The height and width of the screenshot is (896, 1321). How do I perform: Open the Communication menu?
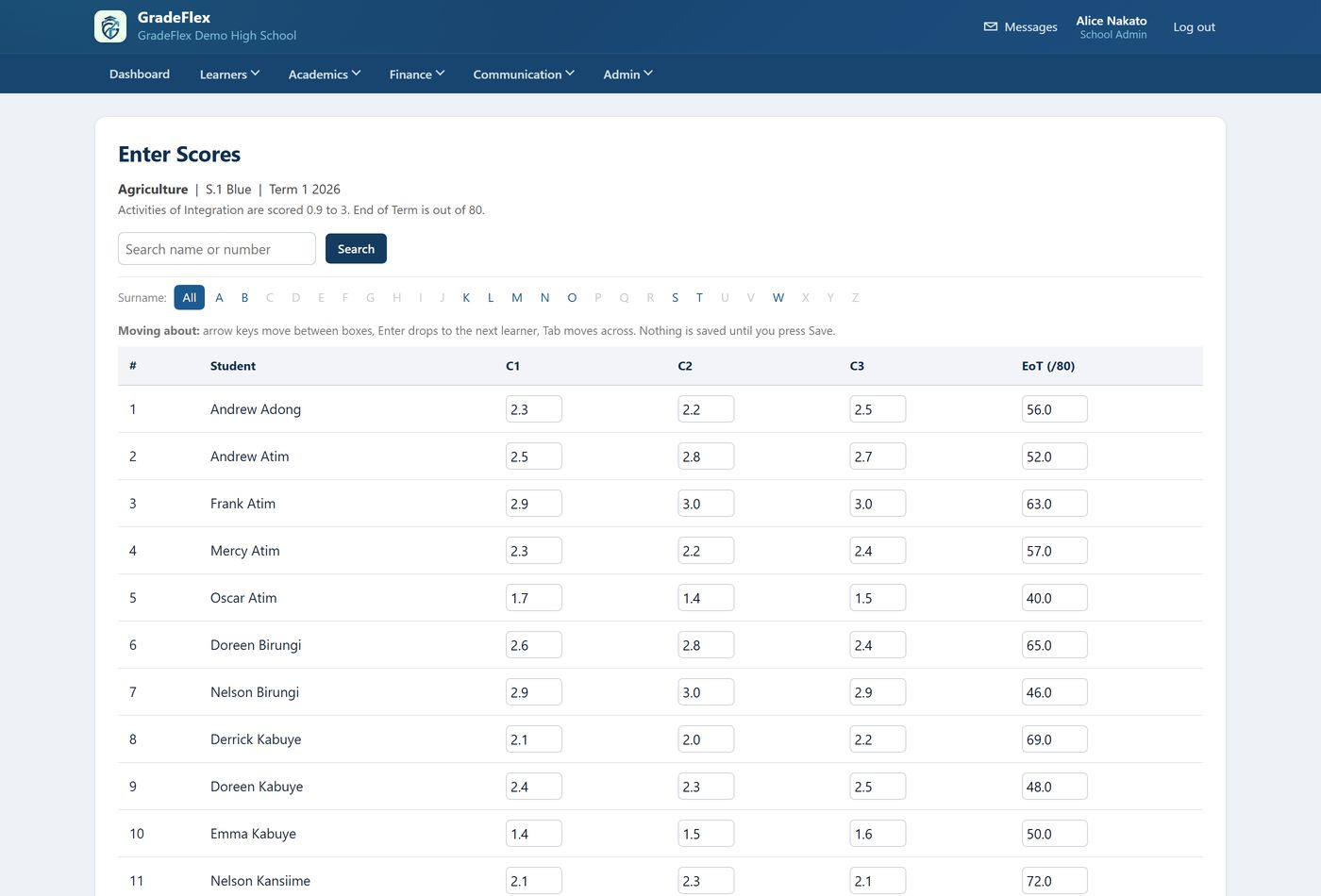[524, 74]
